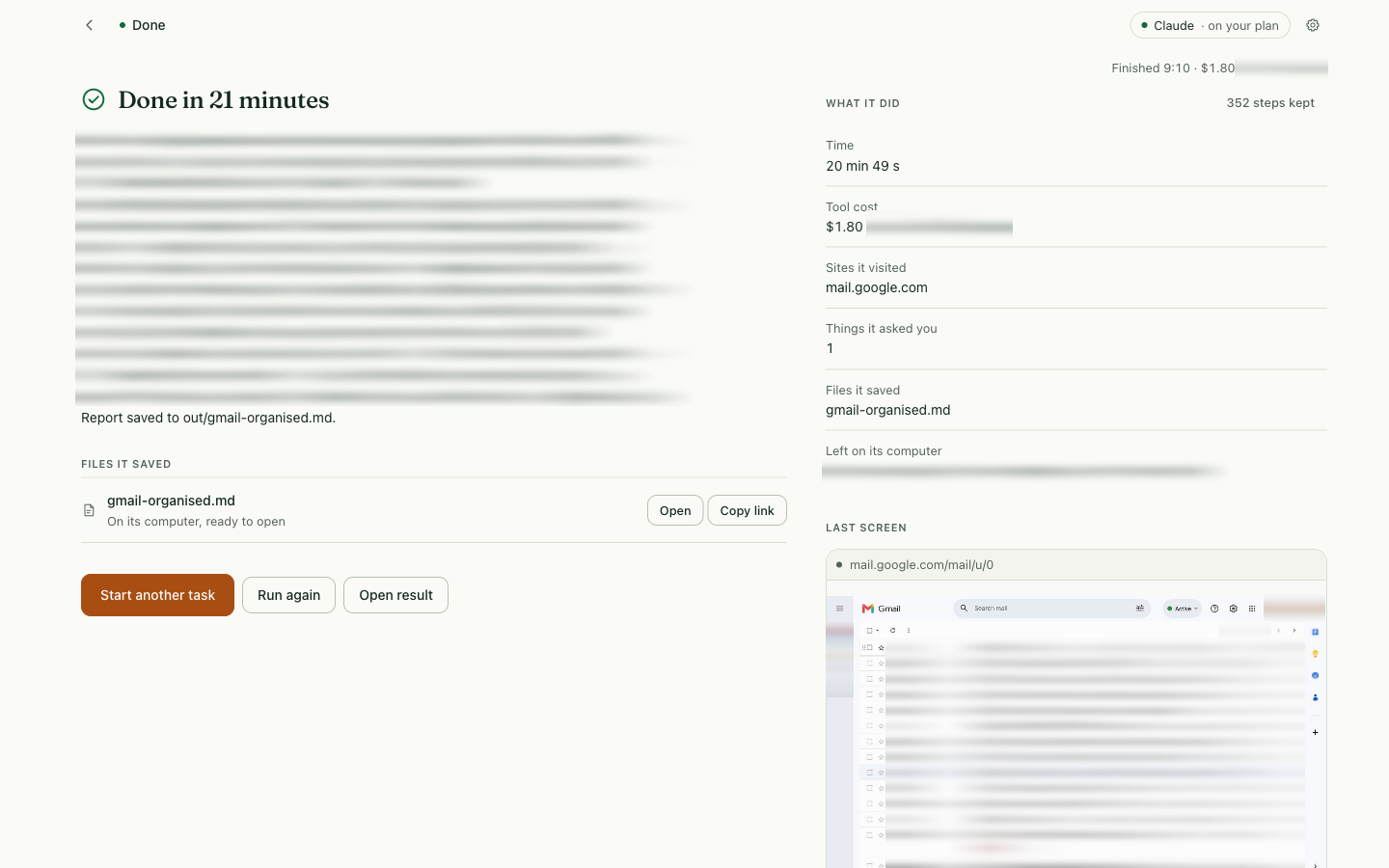Screen dimensions: 1389x868
Task: Open Gmail toolbar more options (three dots)
Action: pos(909,630)
